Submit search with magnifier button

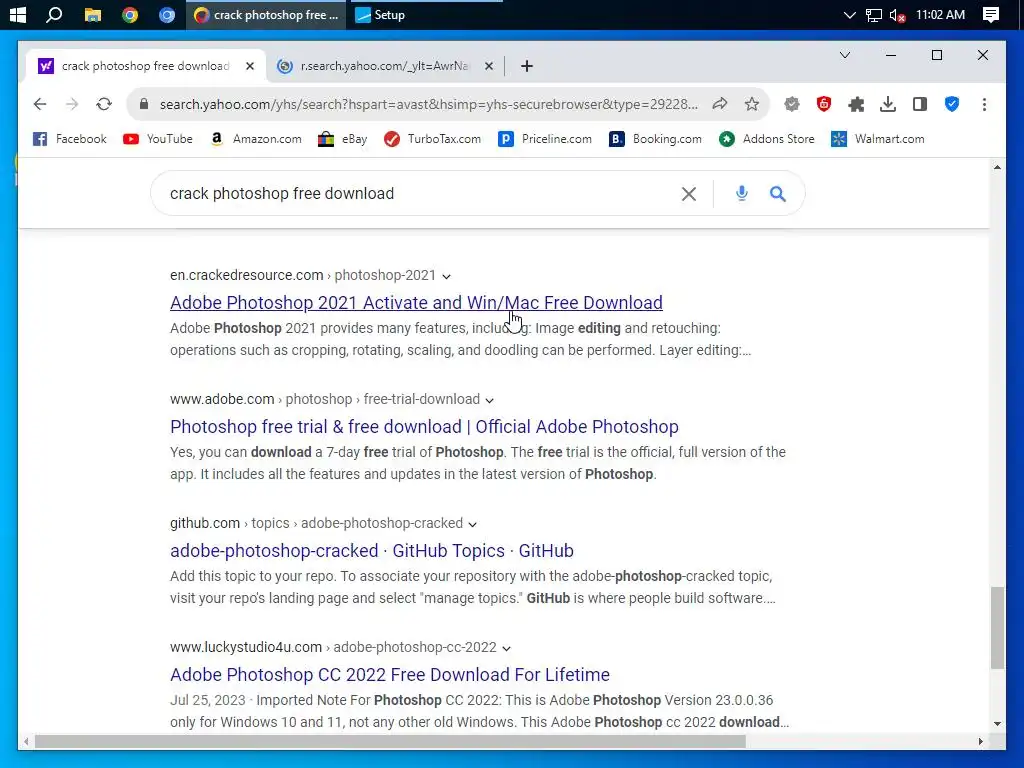click(x=777, y=193)
